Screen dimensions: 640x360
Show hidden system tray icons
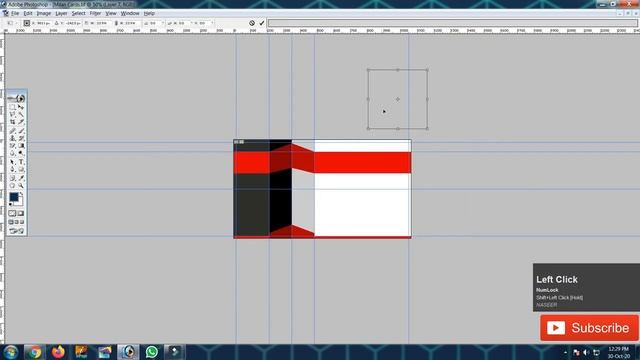point(565,352)
